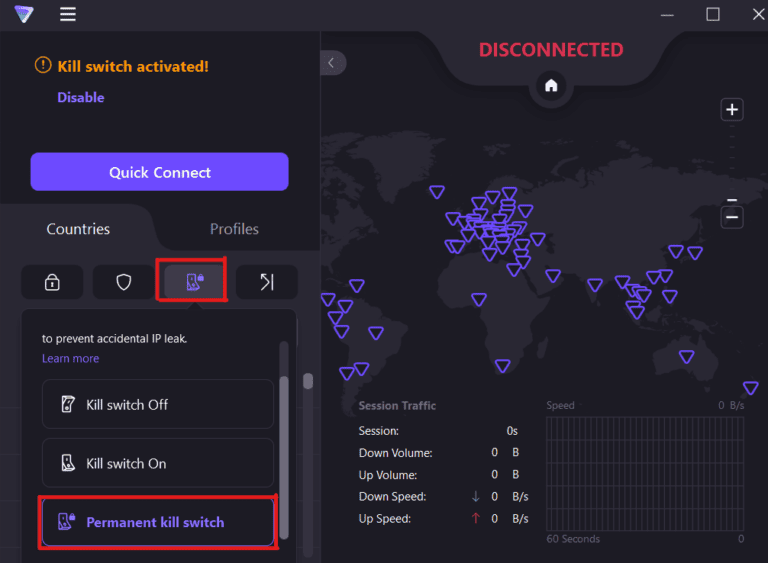Enable Permanent kill switch option
Image resolution: width=768 pixels, height=563 pixels.
coord(157,522)
